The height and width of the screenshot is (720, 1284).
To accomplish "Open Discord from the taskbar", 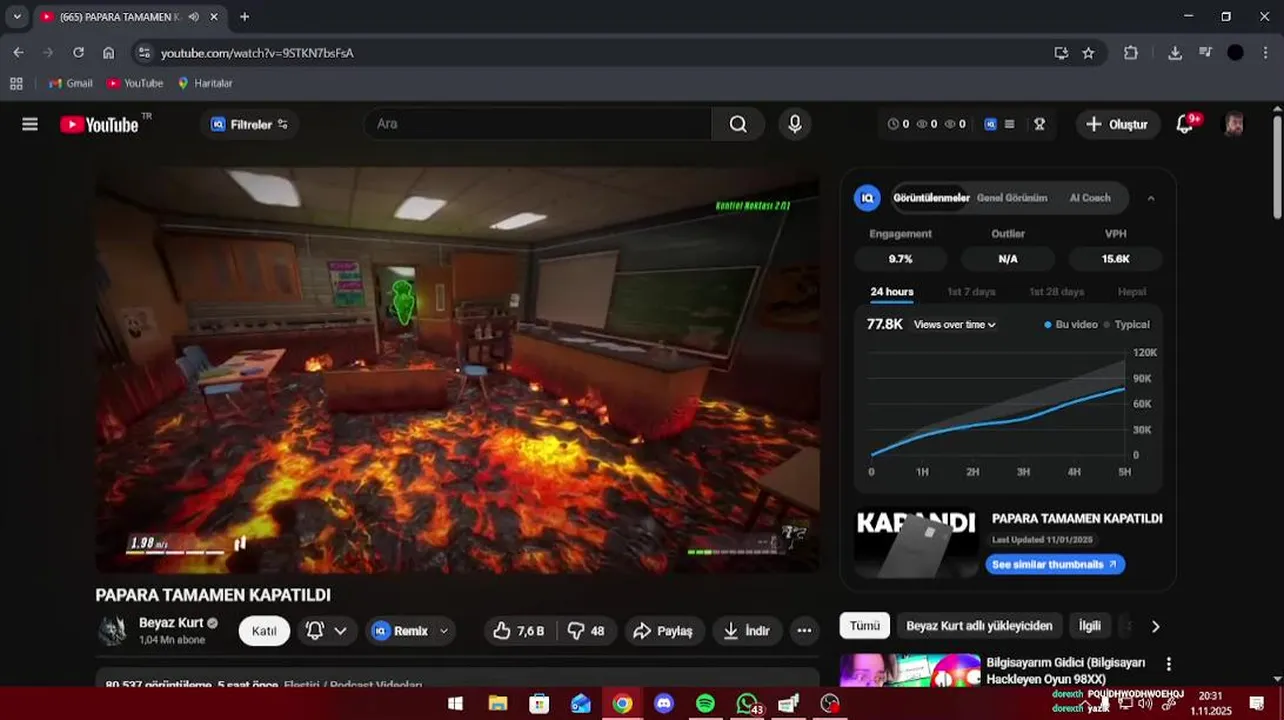I will pyautogui.click(x=664, y=704).
